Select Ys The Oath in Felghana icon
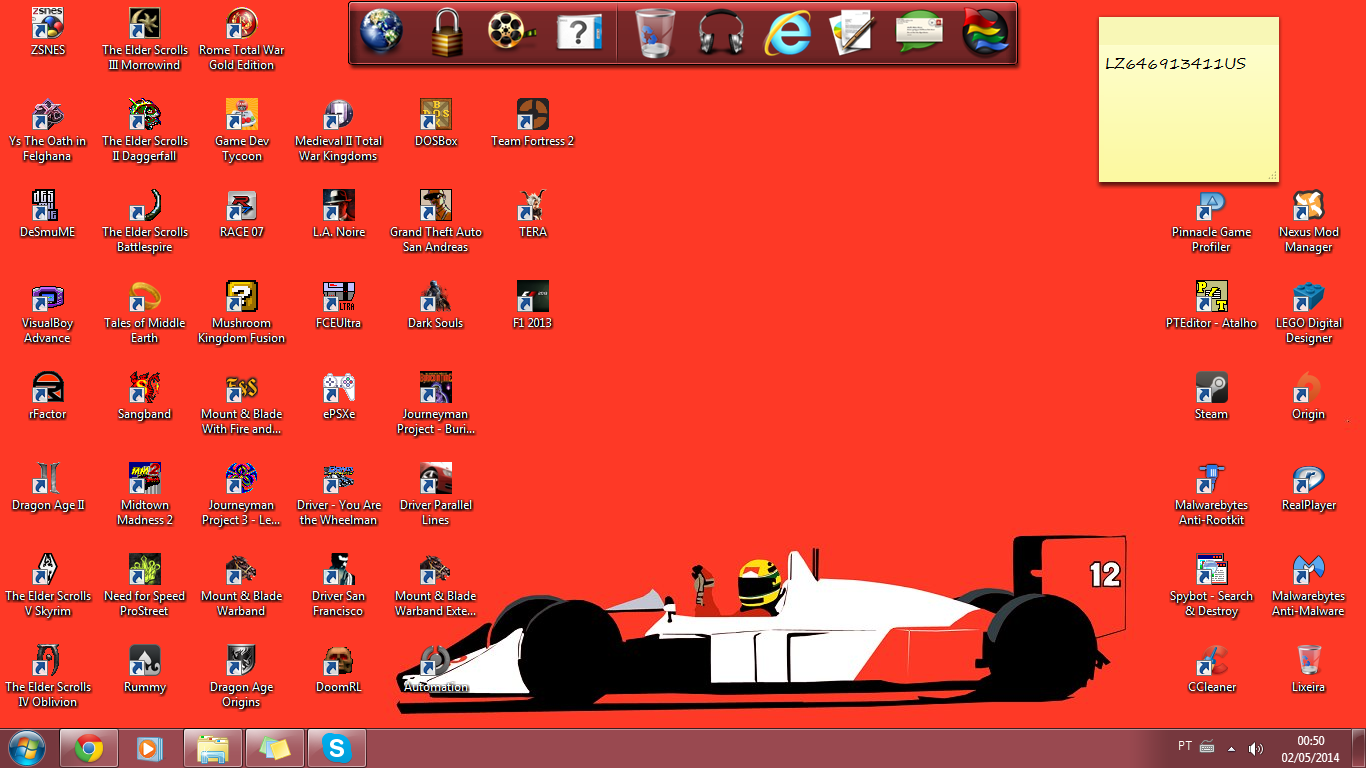This screenshot has height=768, width=1366. click(47, 114)
